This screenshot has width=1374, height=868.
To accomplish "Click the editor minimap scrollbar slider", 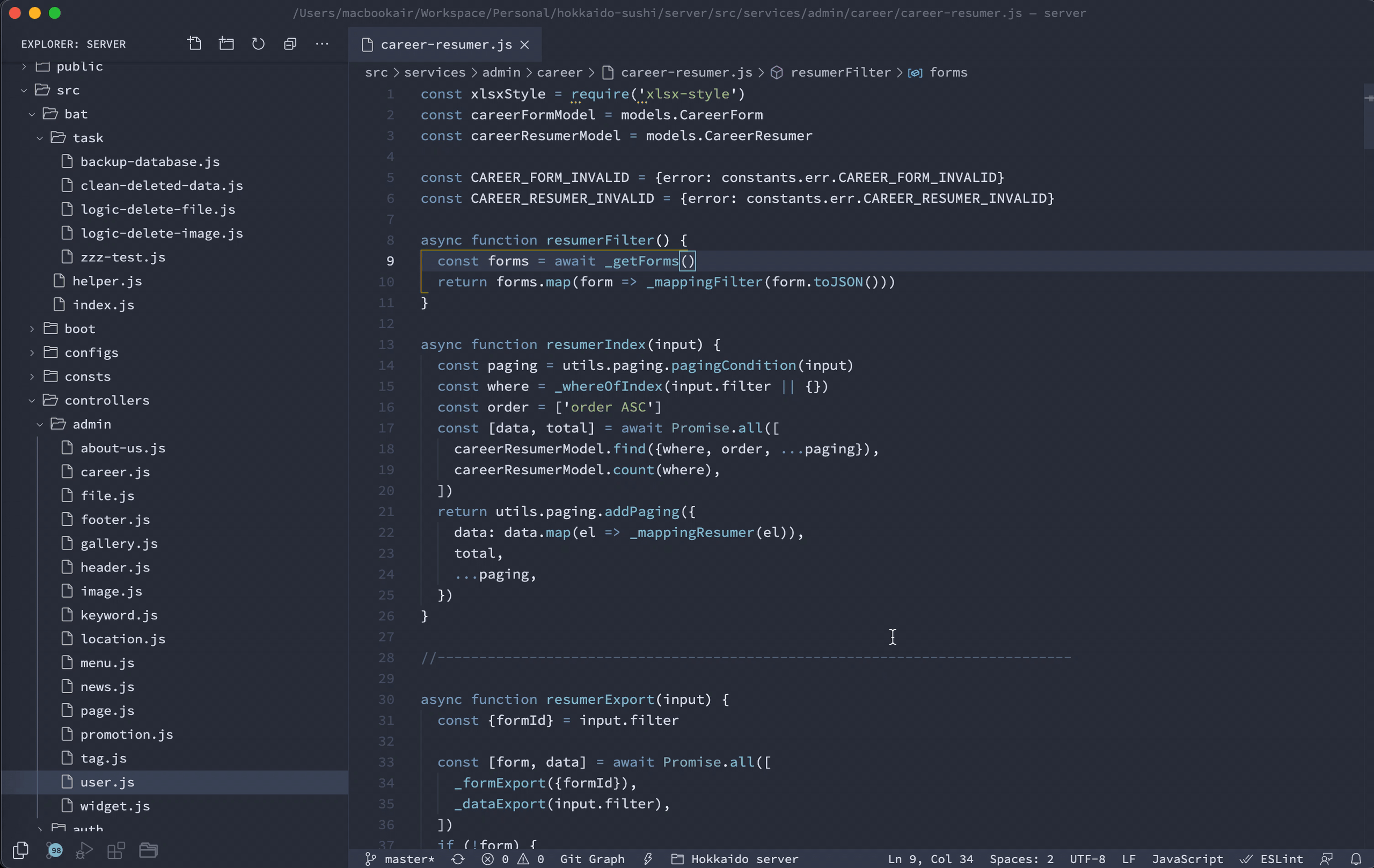I will tap(1368, 117).
